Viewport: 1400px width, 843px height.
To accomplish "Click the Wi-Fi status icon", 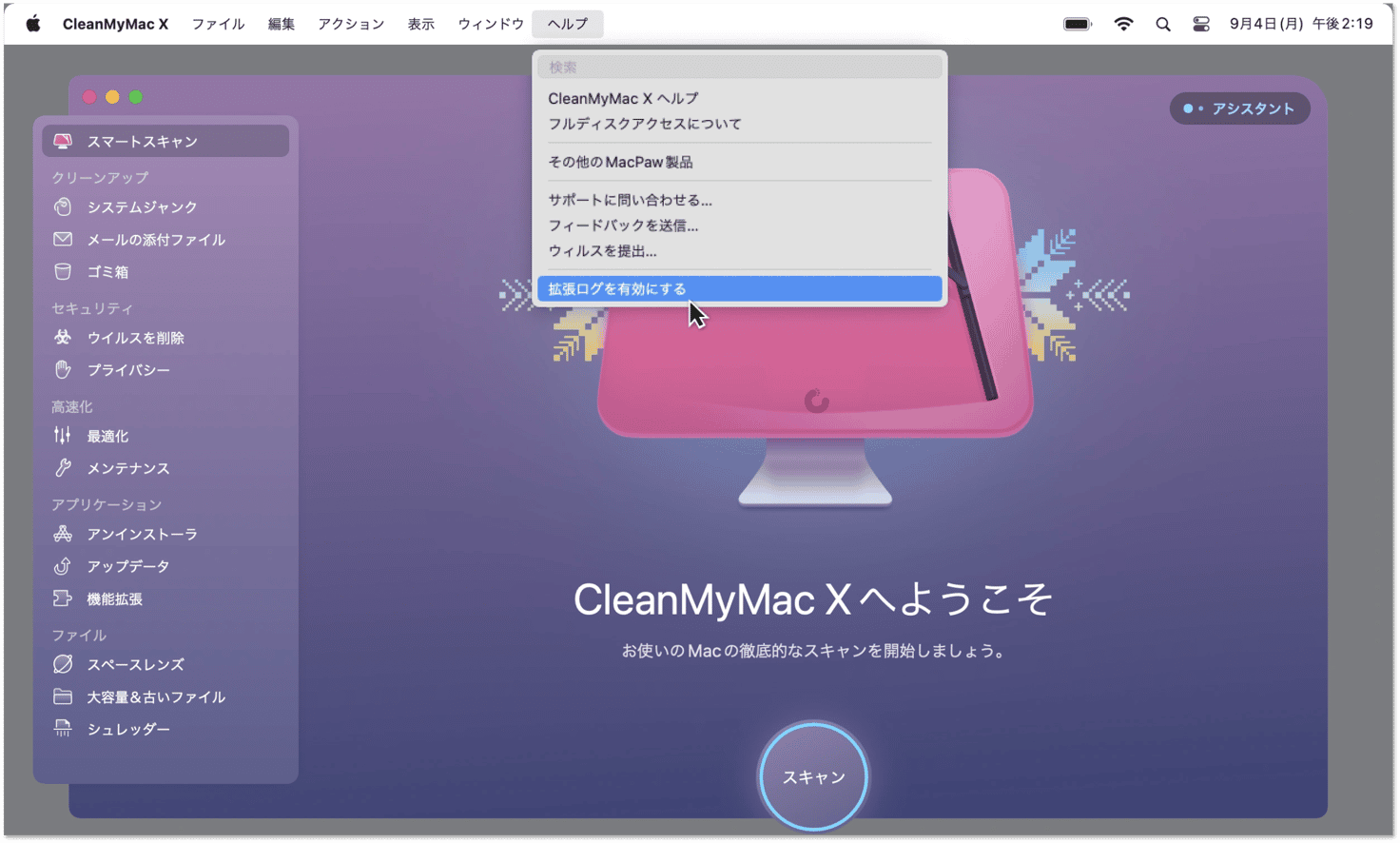I will (1123, 24).
